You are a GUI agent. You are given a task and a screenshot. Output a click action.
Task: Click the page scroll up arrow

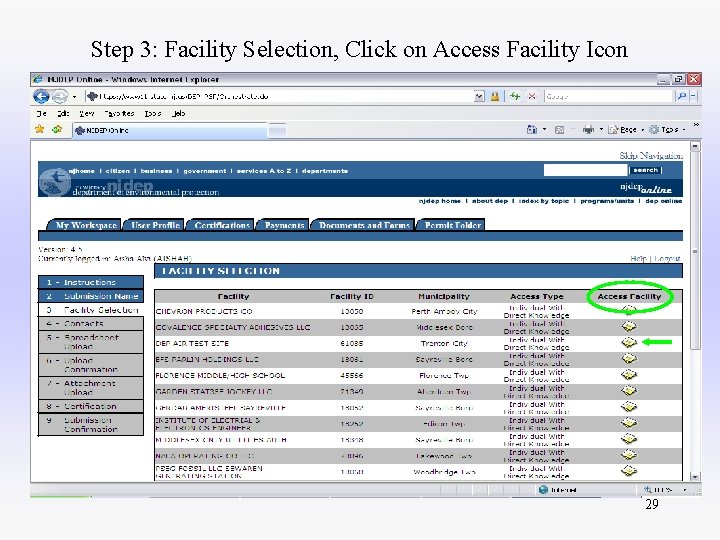point(695,146)
